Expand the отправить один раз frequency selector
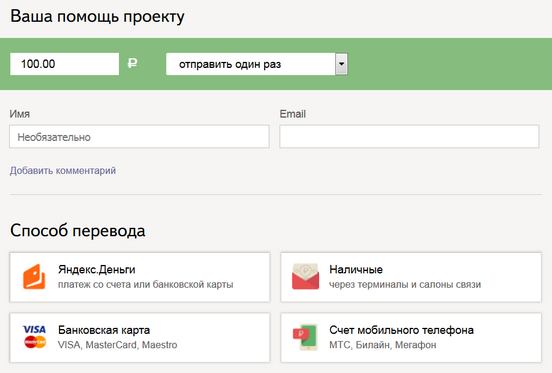The image size is (552, 373). [257, 64]
